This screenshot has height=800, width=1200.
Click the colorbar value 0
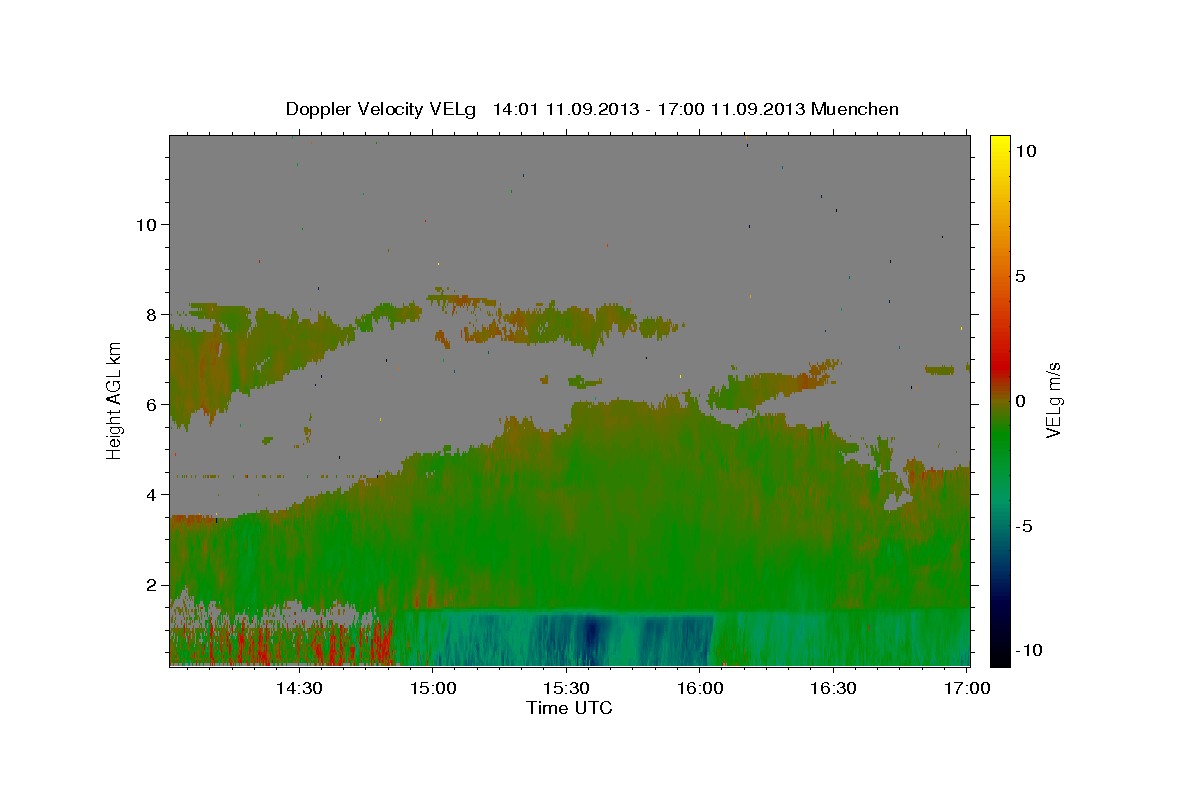coord(1021,401)
